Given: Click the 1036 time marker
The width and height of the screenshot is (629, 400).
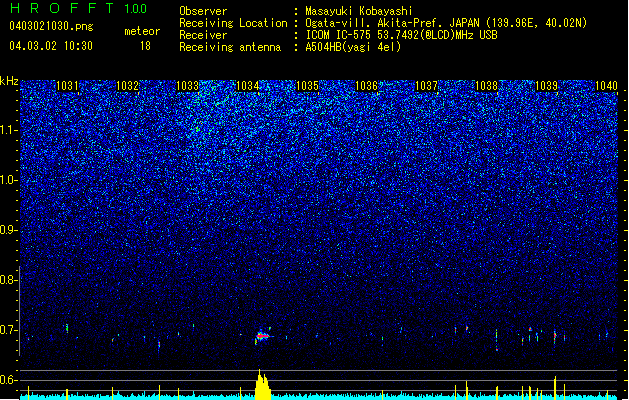Looking at the screenshot, I should coord(367,86).
